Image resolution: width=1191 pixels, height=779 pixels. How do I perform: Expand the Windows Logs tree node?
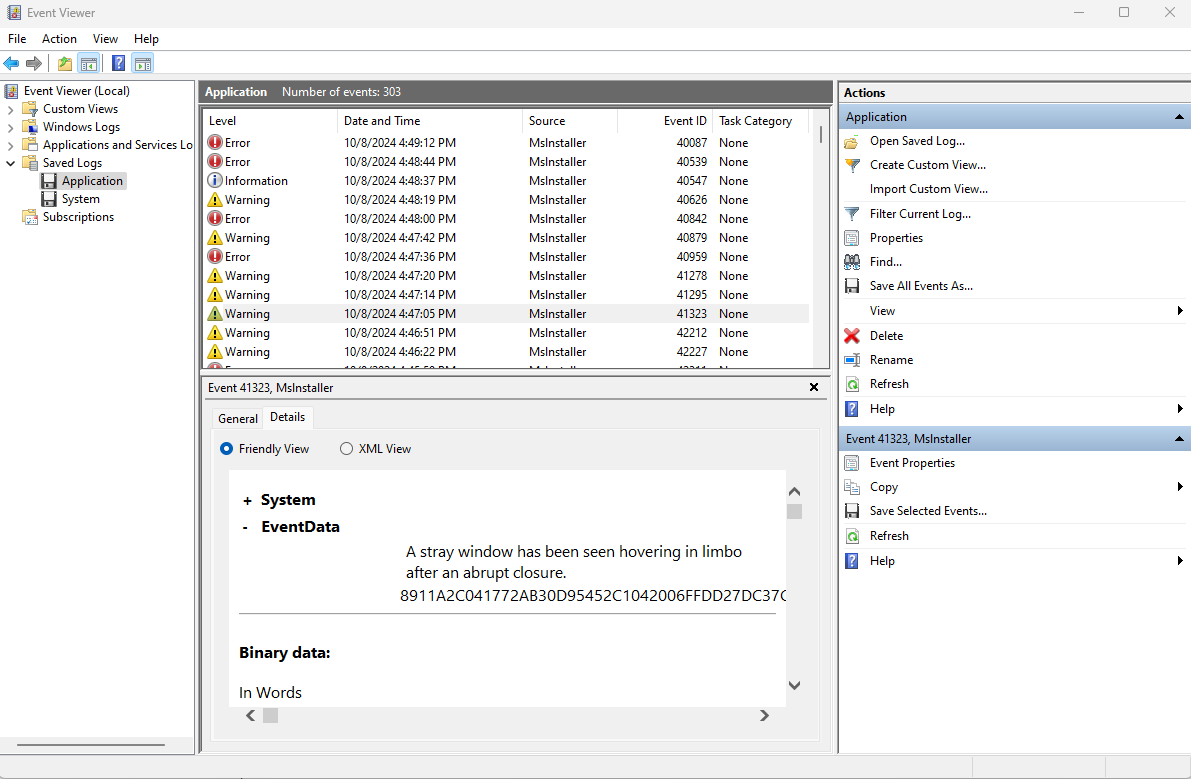pyautogui.click(x=11, y=128)
